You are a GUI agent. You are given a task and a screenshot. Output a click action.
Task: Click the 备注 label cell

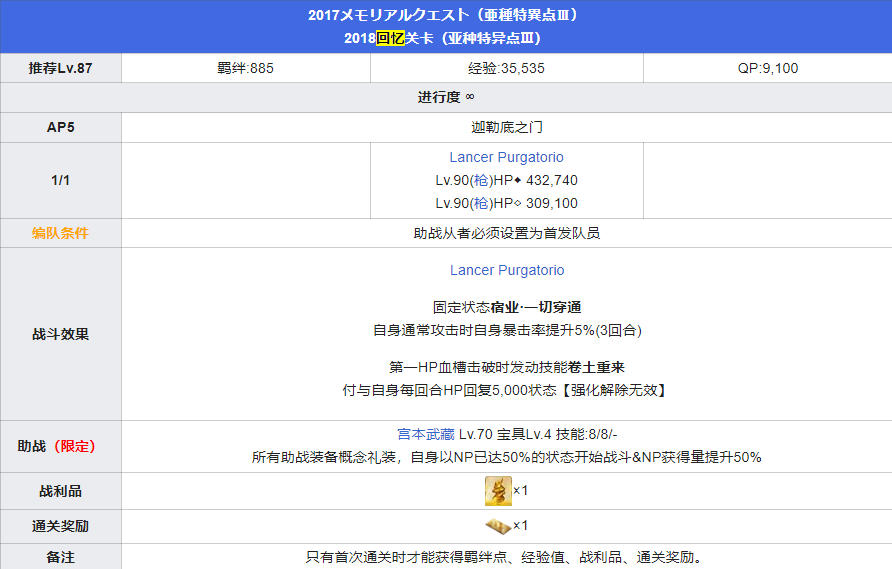pos(61,557)
